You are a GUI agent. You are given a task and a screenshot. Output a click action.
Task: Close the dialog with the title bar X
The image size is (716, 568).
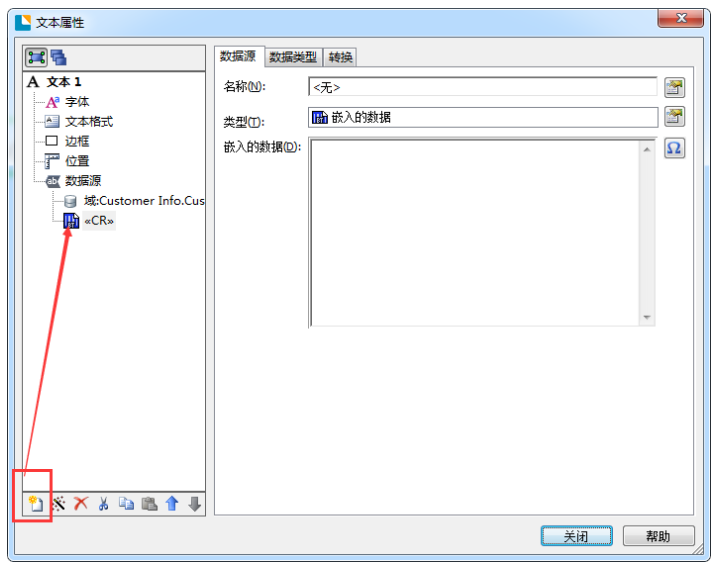tap(681, 18)
